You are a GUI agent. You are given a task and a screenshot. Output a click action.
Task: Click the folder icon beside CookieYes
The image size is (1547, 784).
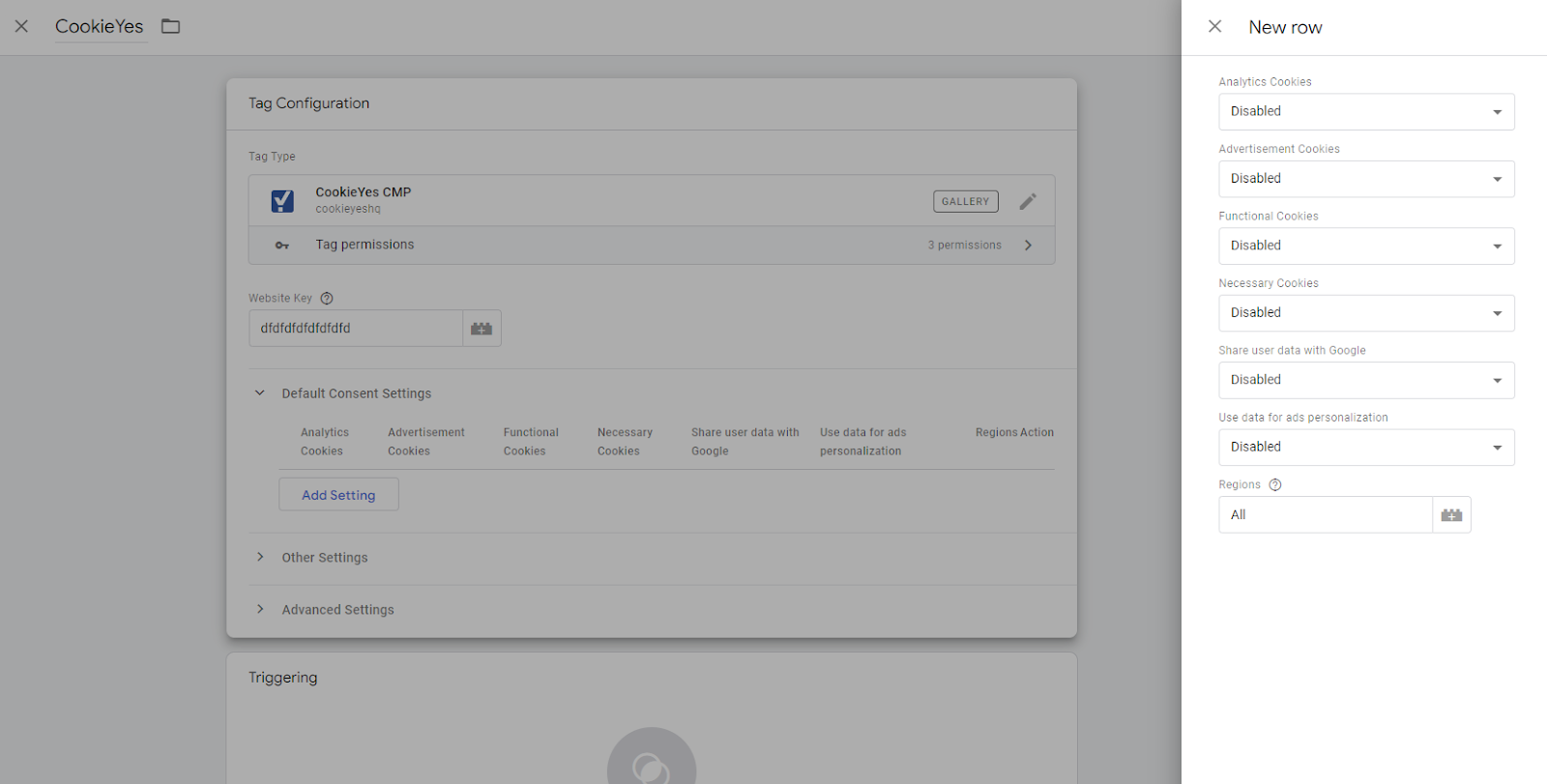point(170,26)
